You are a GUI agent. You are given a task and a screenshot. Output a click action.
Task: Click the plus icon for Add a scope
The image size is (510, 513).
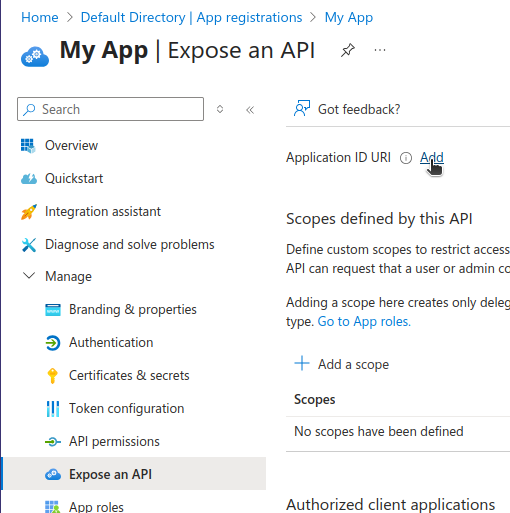(x=302, y=363)
